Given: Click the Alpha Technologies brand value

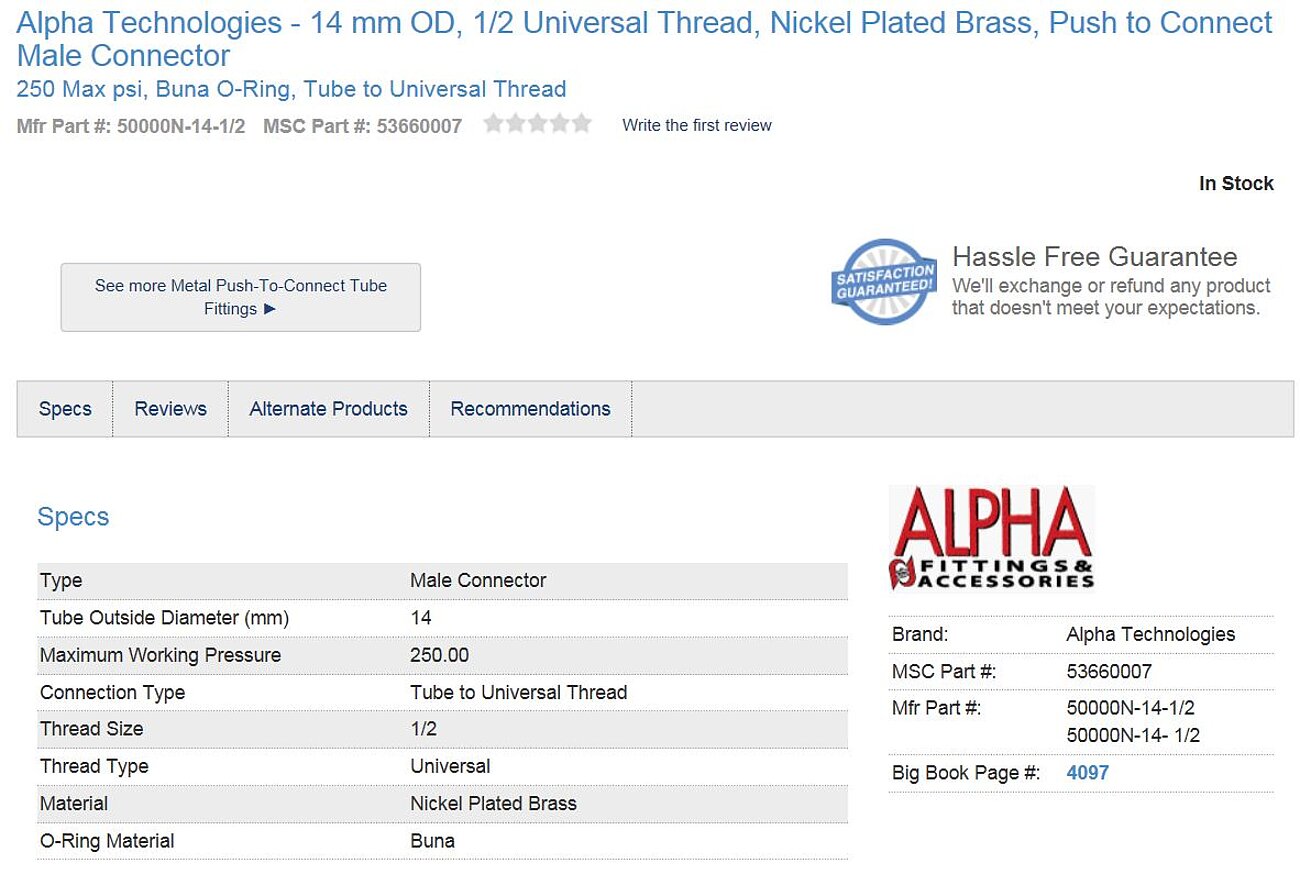Looking at the screenshot, I should pos(1150,635).
